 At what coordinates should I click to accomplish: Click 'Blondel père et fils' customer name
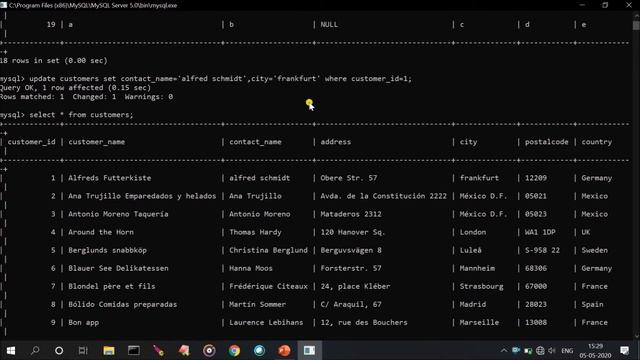tap(111, 286)
